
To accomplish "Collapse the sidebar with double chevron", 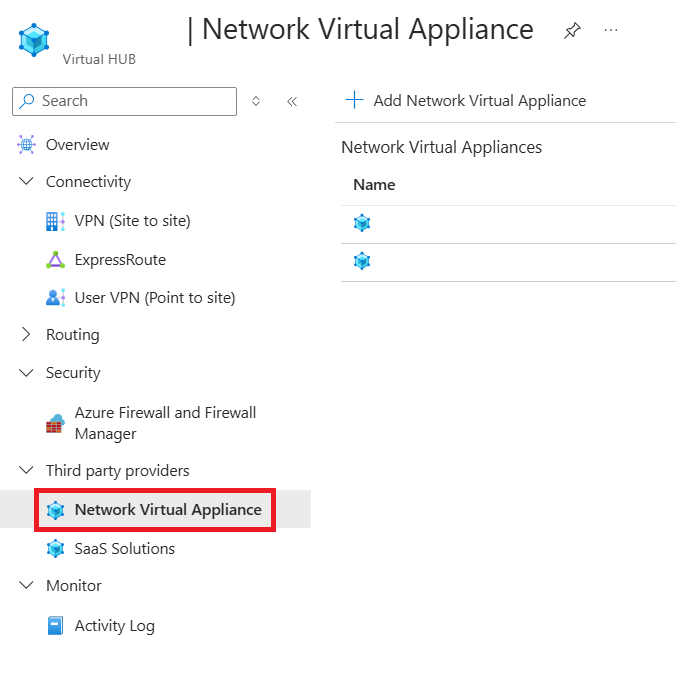I will click(292, 101).
